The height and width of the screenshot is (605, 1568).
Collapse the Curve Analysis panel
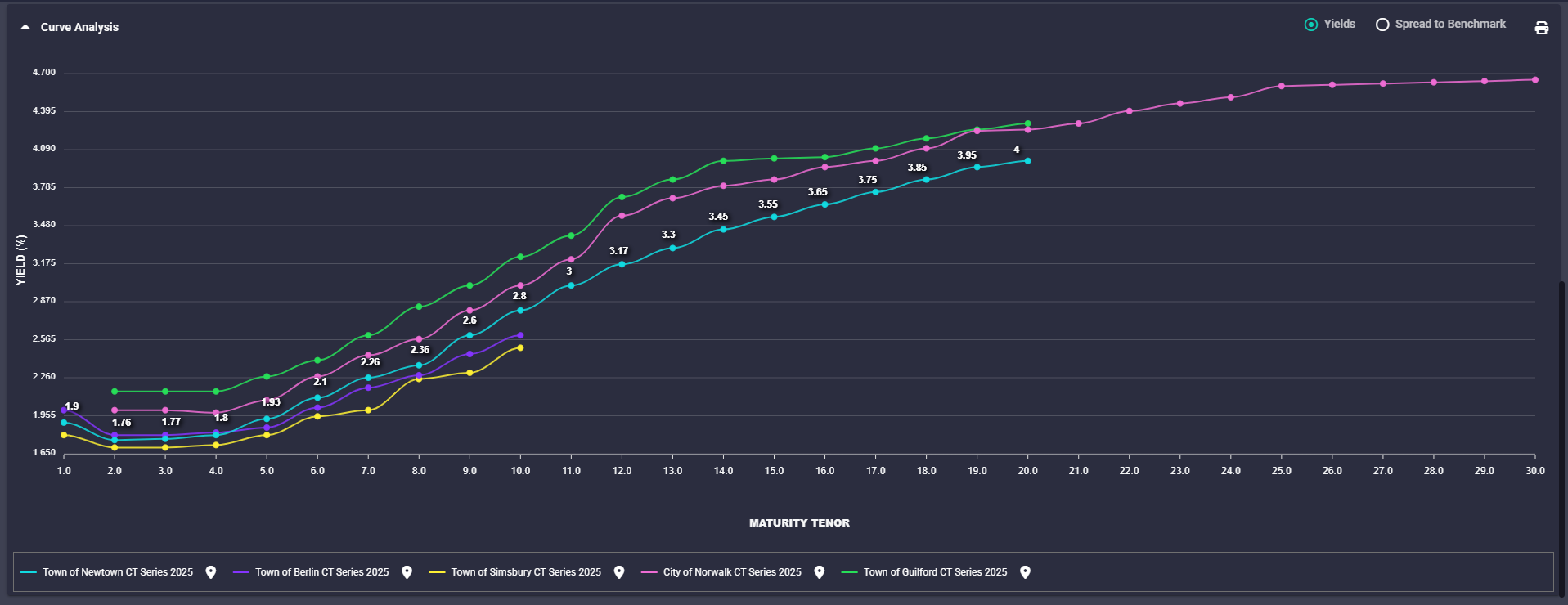[x=25, y=27]
